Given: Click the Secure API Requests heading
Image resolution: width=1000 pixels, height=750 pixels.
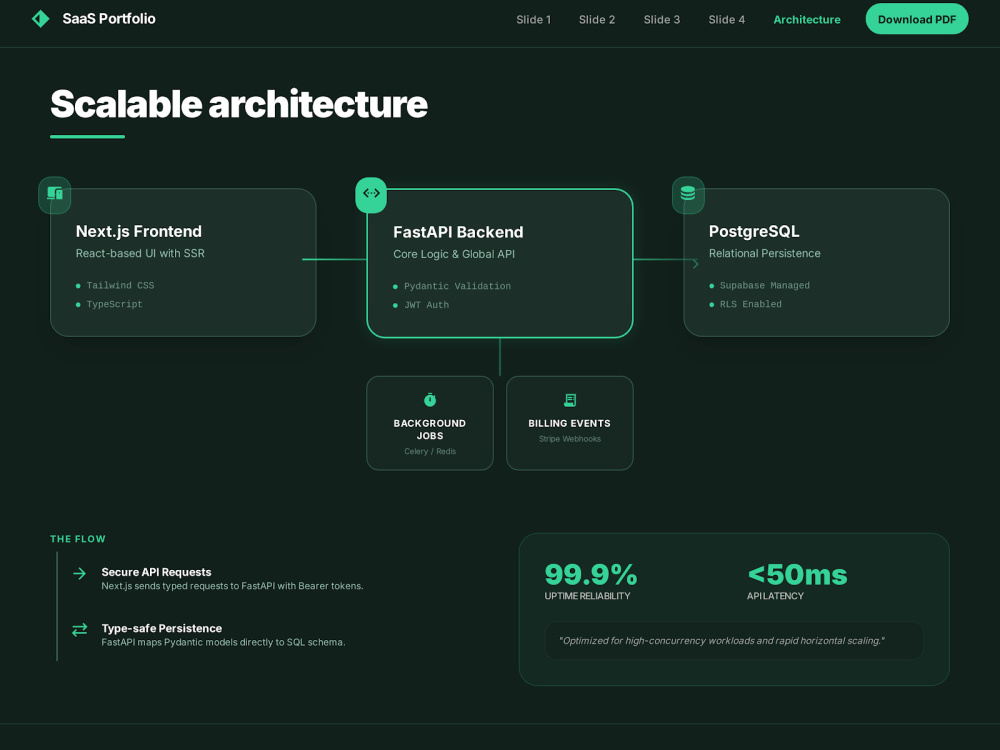Looking at the screenshot, I should pyautogui.click(x=156, y=572).
